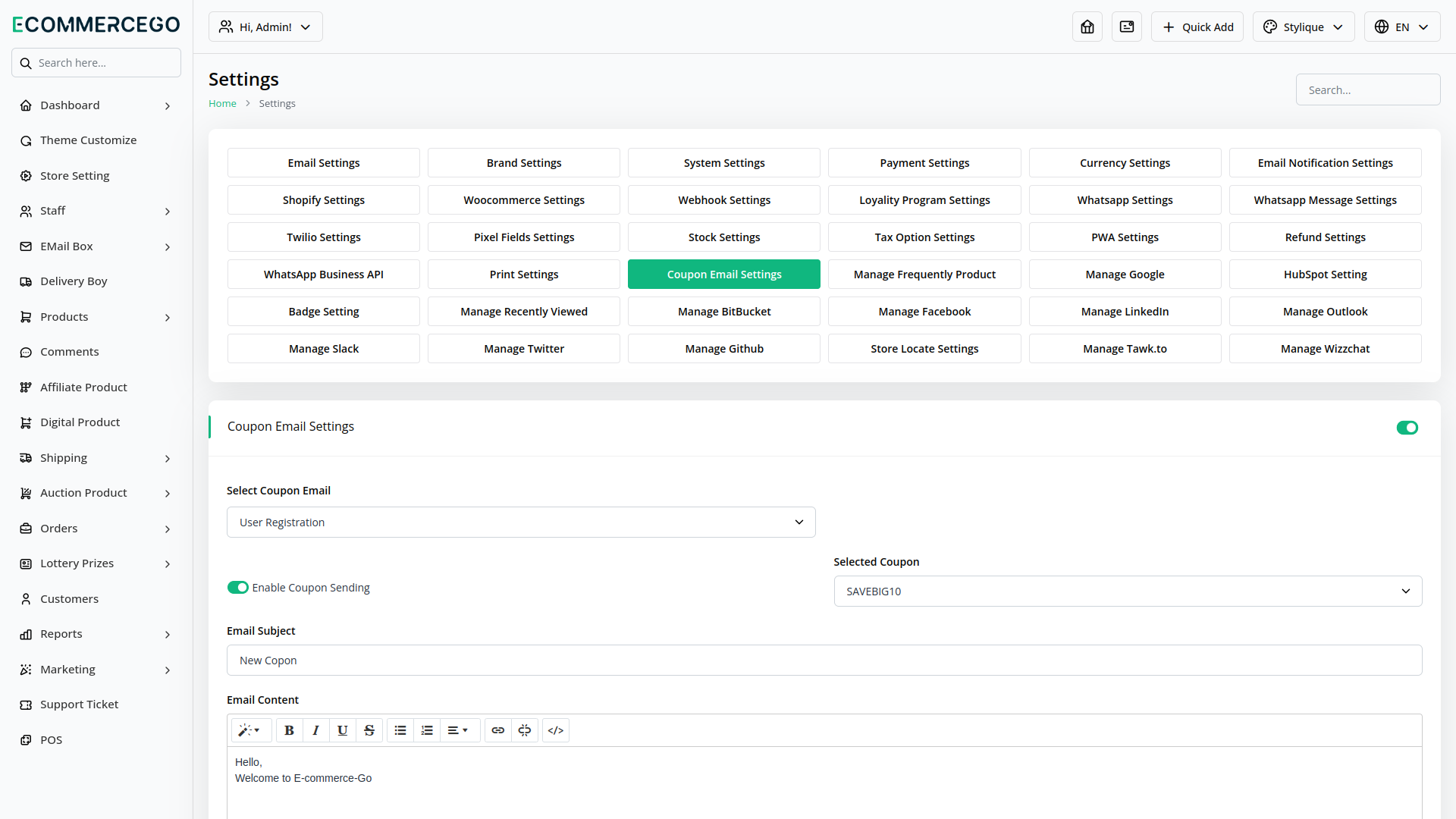Switch to HubSpot Setting tab
1456x819 pixels.
(1326, 275)
